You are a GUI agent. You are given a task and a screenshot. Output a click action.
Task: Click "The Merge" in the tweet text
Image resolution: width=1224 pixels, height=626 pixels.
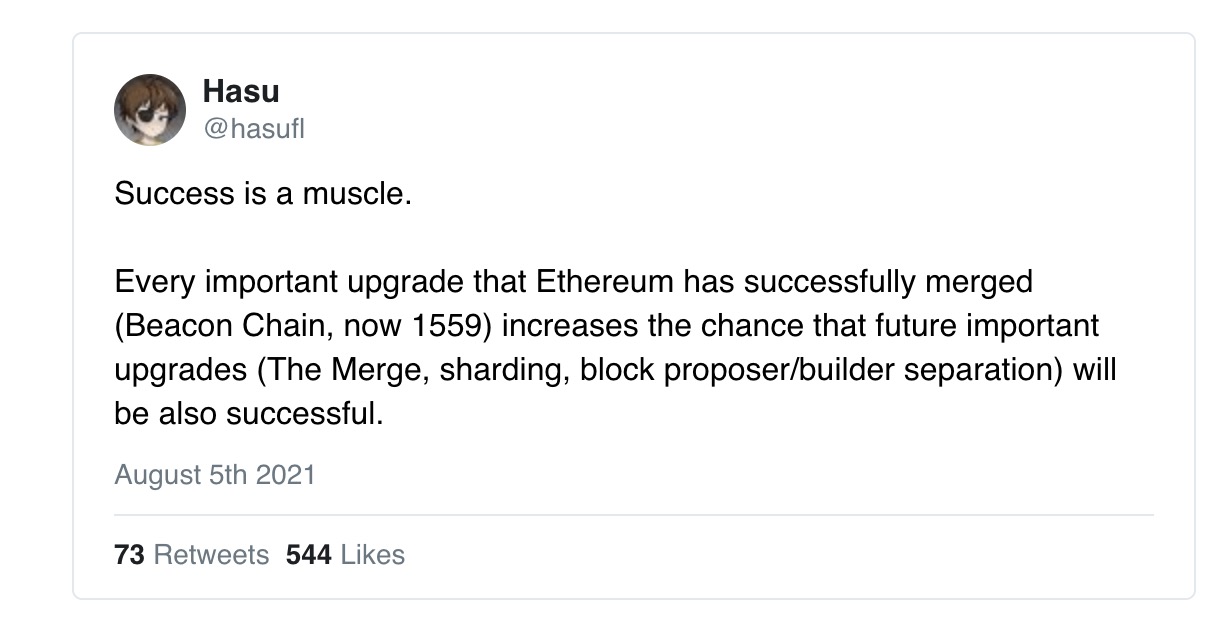click(343, 370)
